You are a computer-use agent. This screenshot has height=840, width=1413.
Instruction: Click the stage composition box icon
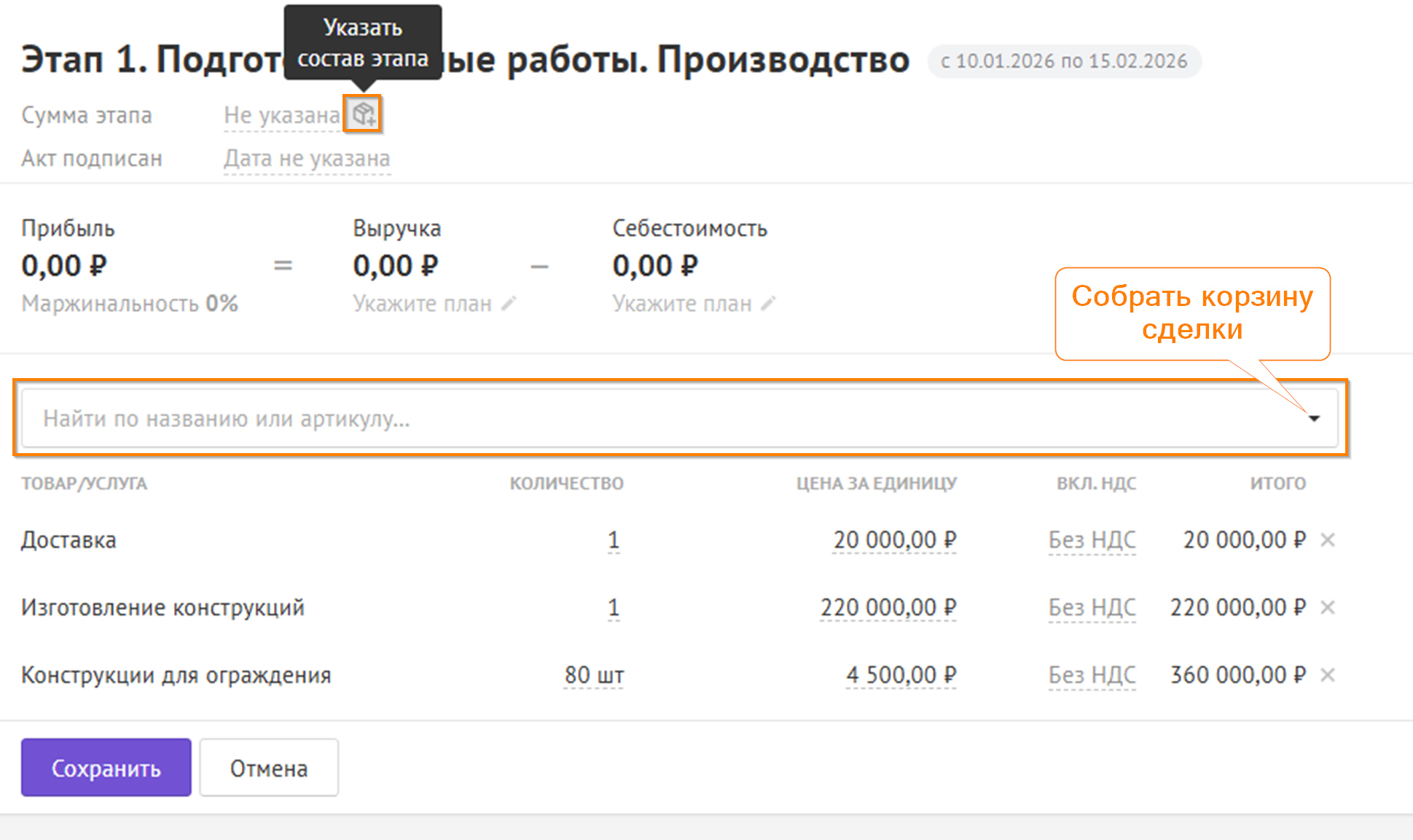(363, 114)
